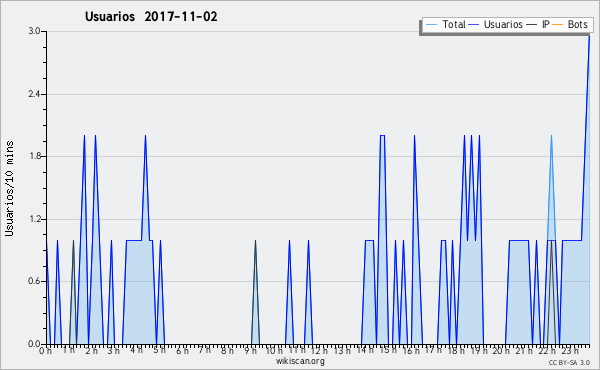Click the 20 h x-axis label

[501, 350]
